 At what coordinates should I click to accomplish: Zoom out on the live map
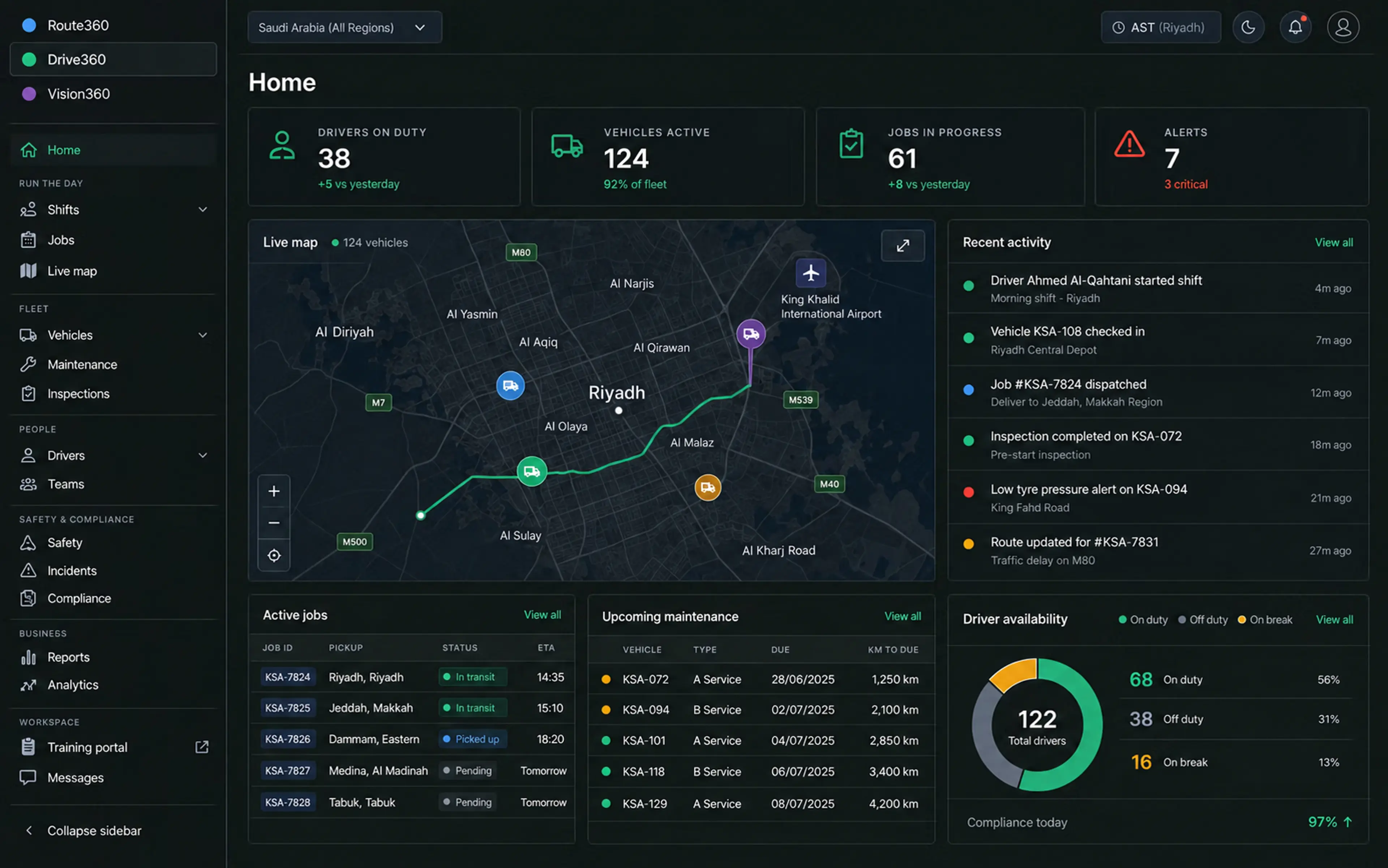274,523
